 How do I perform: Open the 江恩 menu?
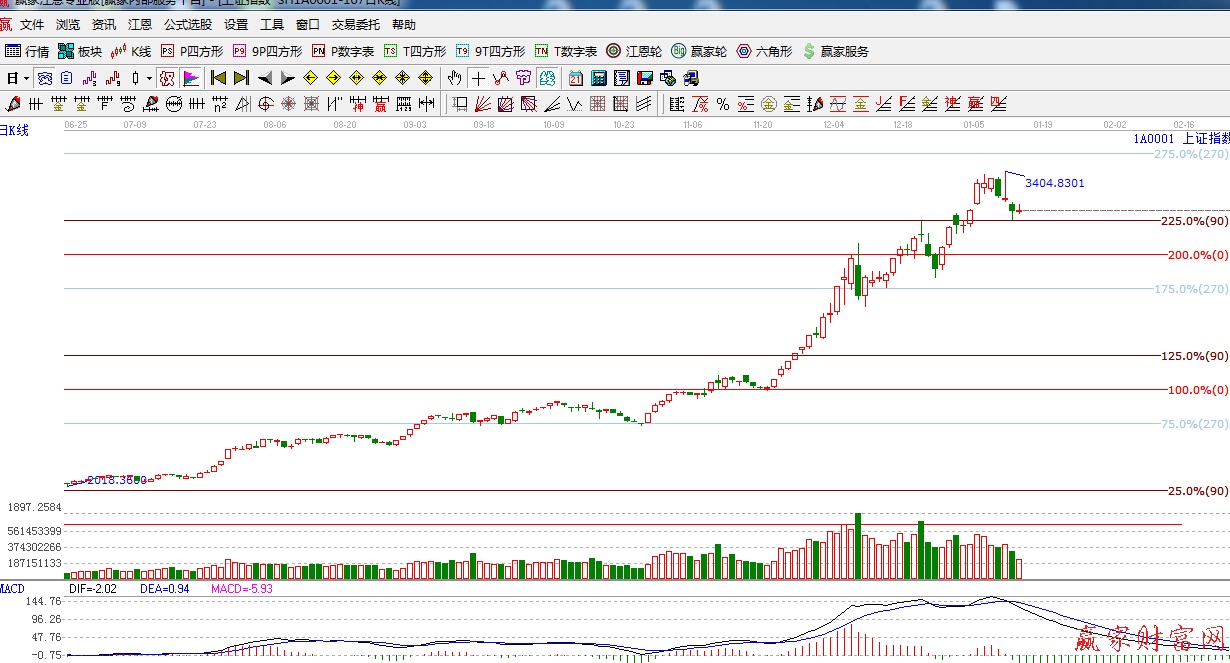pyautogui.click(x=140, y=25)
